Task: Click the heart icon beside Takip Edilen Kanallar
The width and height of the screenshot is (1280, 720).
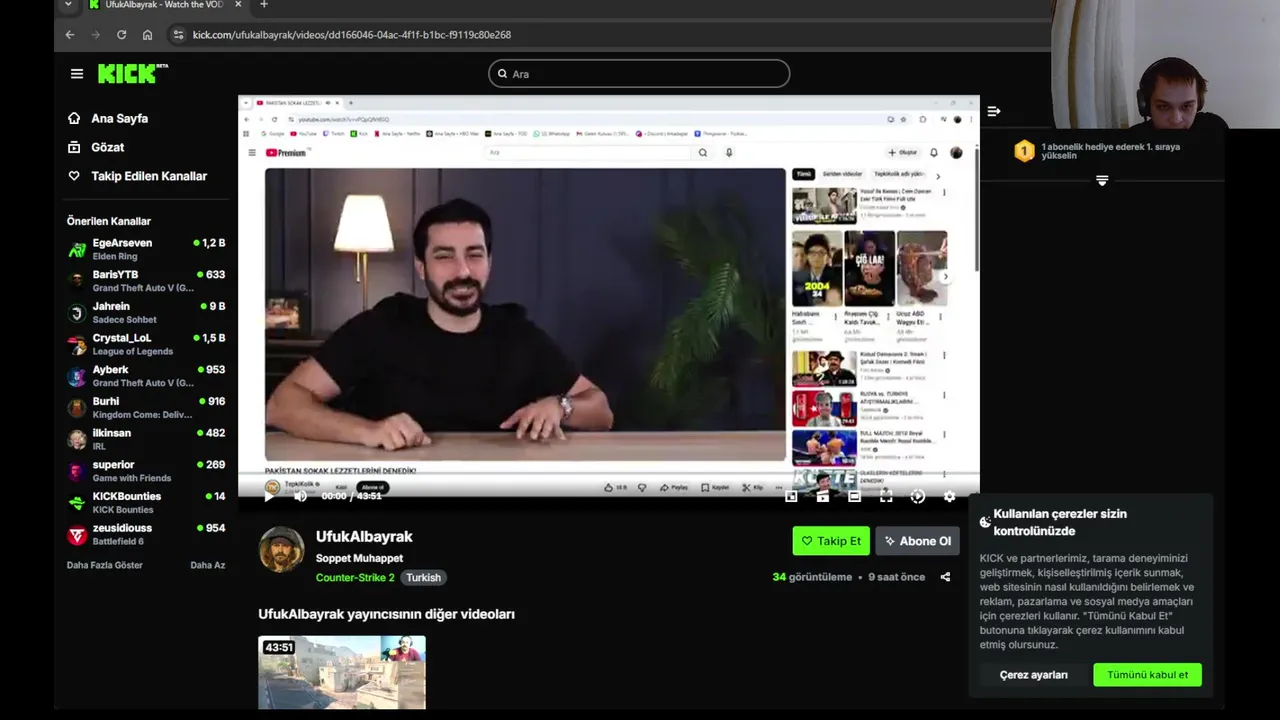Action: click(74, 176)
